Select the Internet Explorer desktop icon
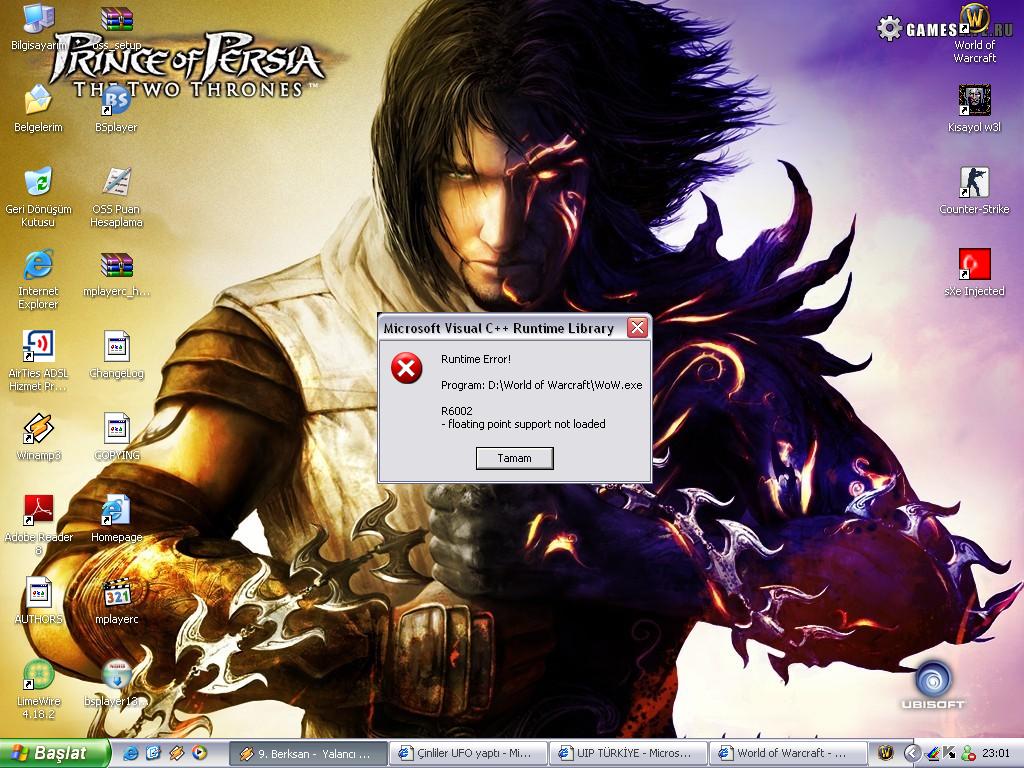This screenshot has height=768, width=1024. point(38,266)
